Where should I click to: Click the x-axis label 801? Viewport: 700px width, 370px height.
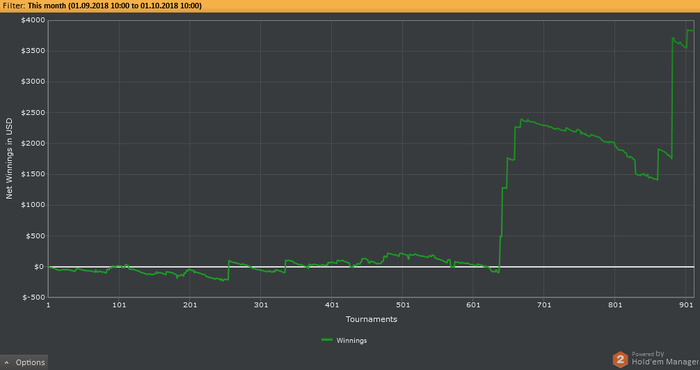click(x=615, y=305)
